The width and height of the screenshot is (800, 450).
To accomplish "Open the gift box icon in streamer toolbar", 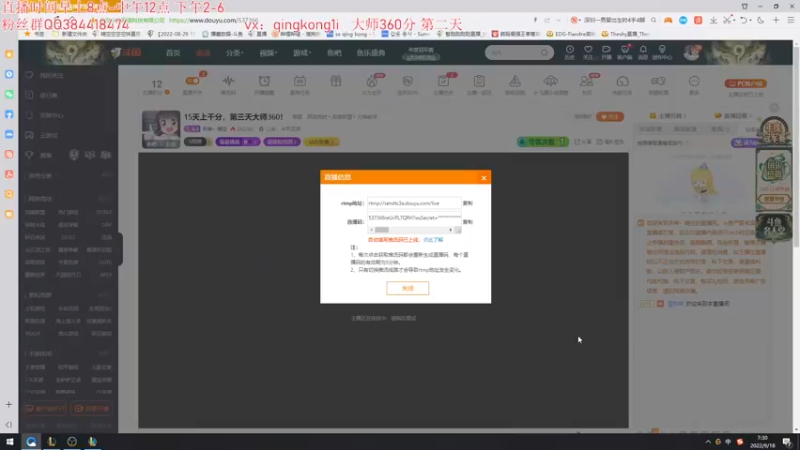I will click(336, 81).
